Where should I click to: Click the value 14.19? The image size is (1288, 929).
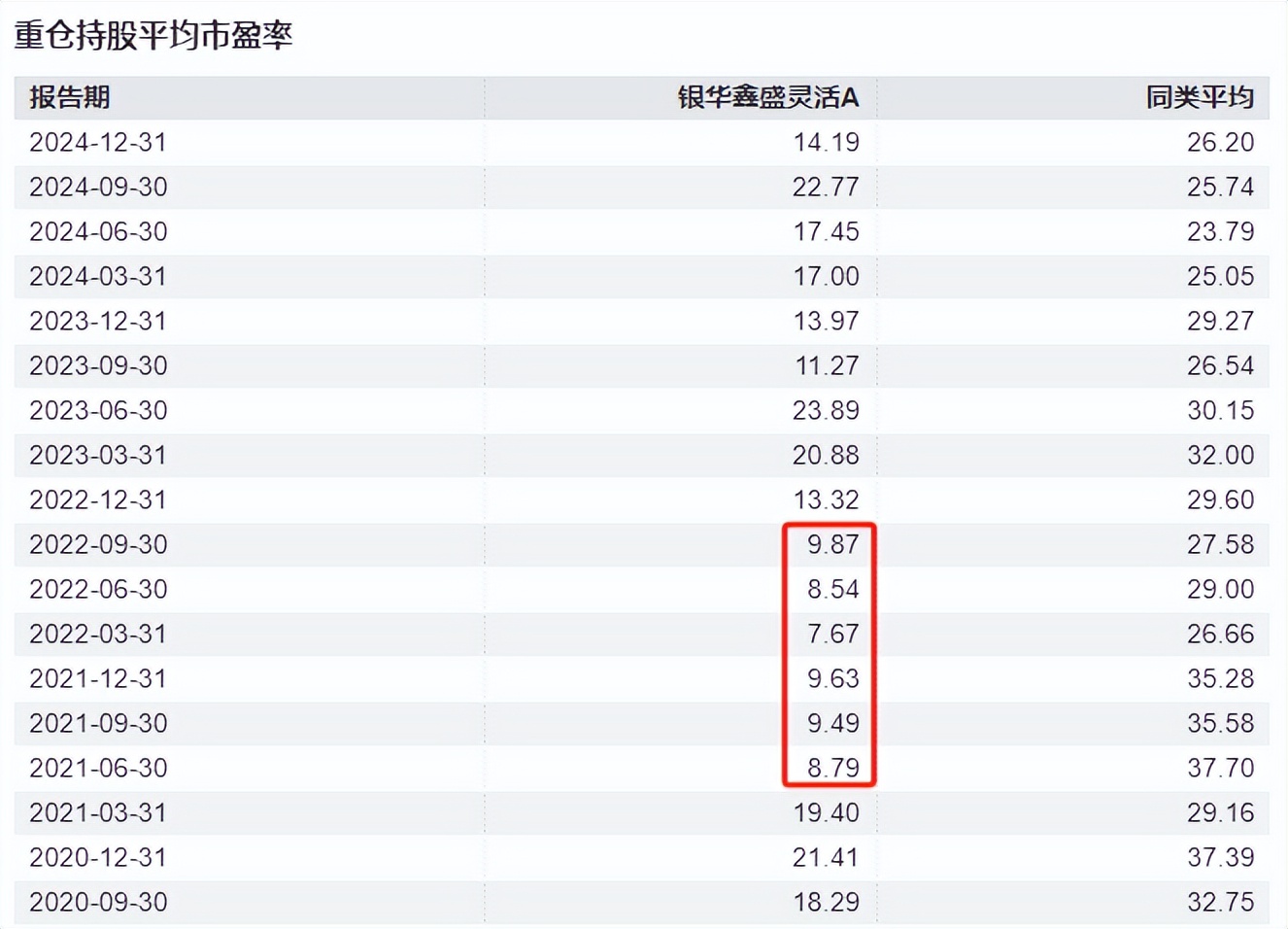tap(827, 142)
